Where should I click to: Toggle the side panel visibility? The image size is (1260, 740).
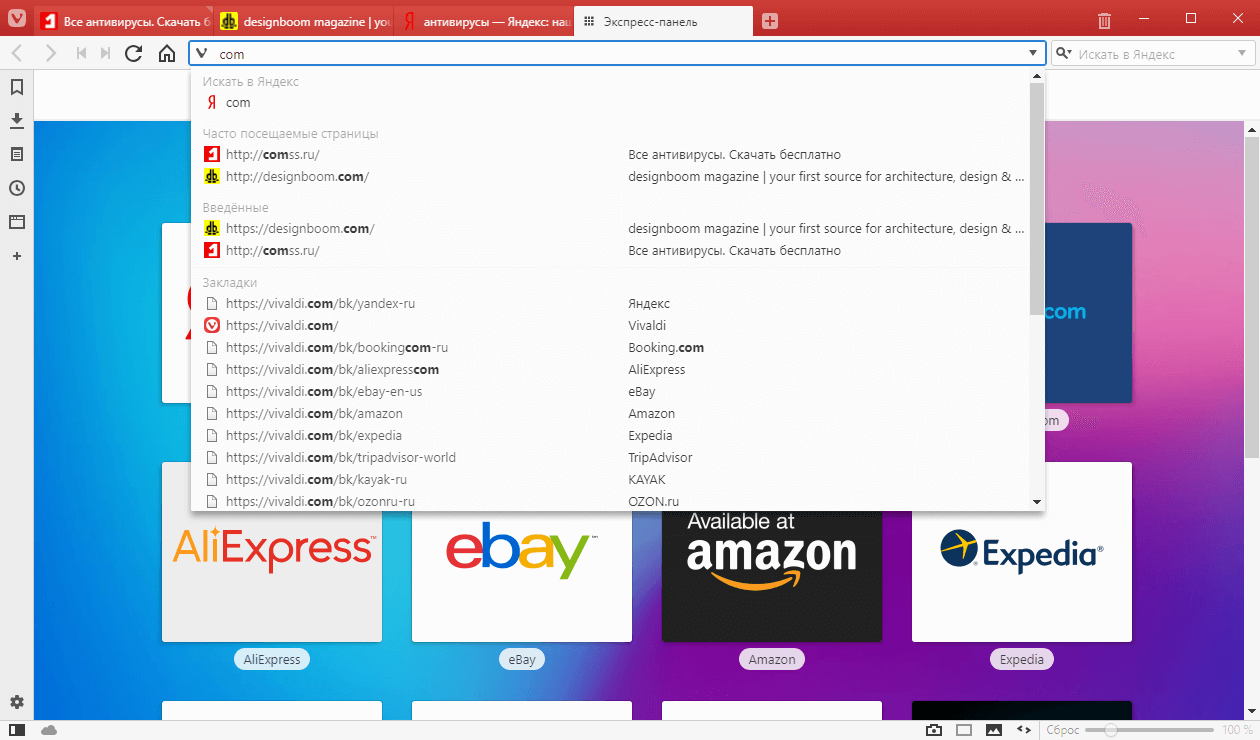coord(16,730)
